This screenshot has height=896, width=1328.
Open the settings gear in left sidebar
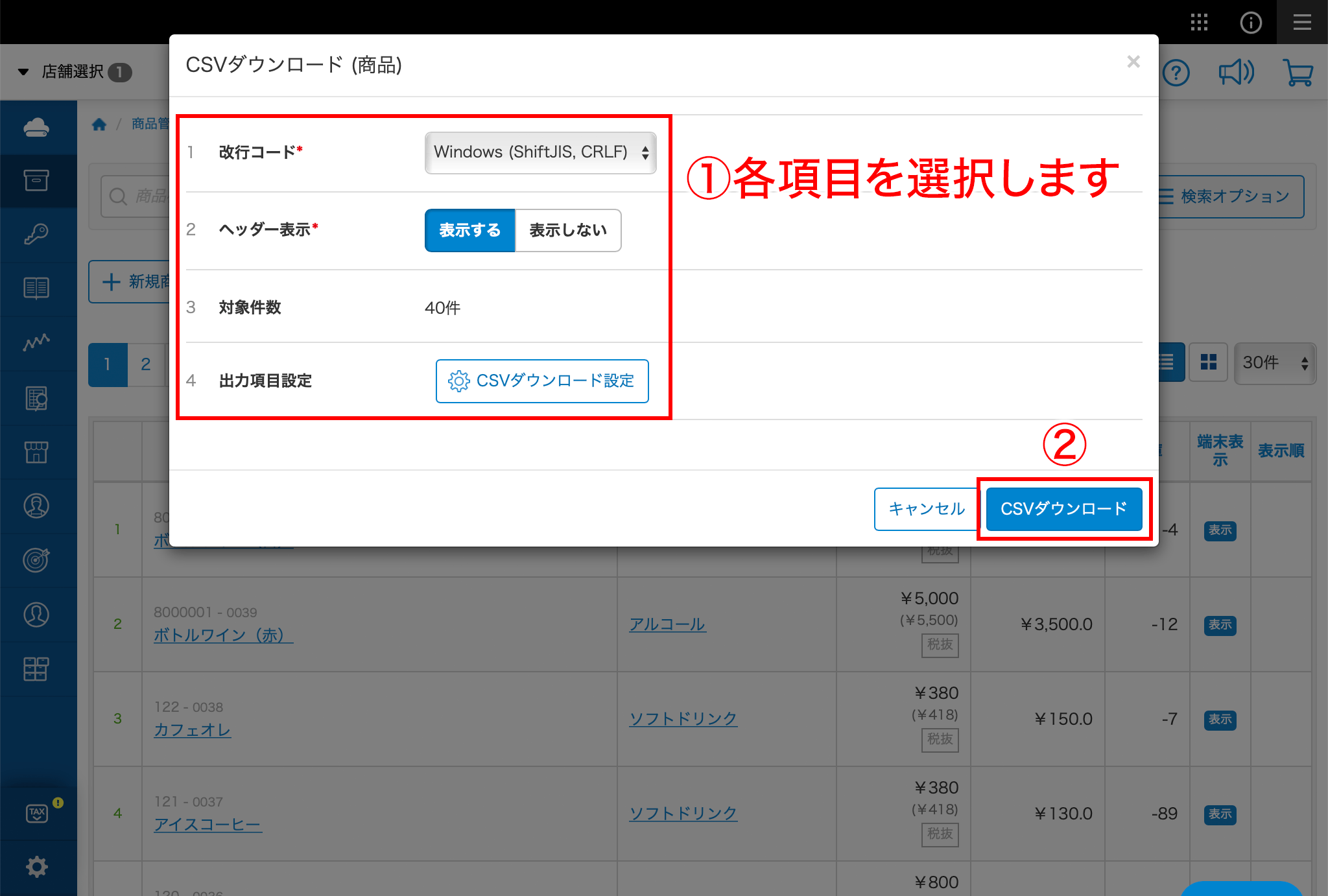click(37, 867)
